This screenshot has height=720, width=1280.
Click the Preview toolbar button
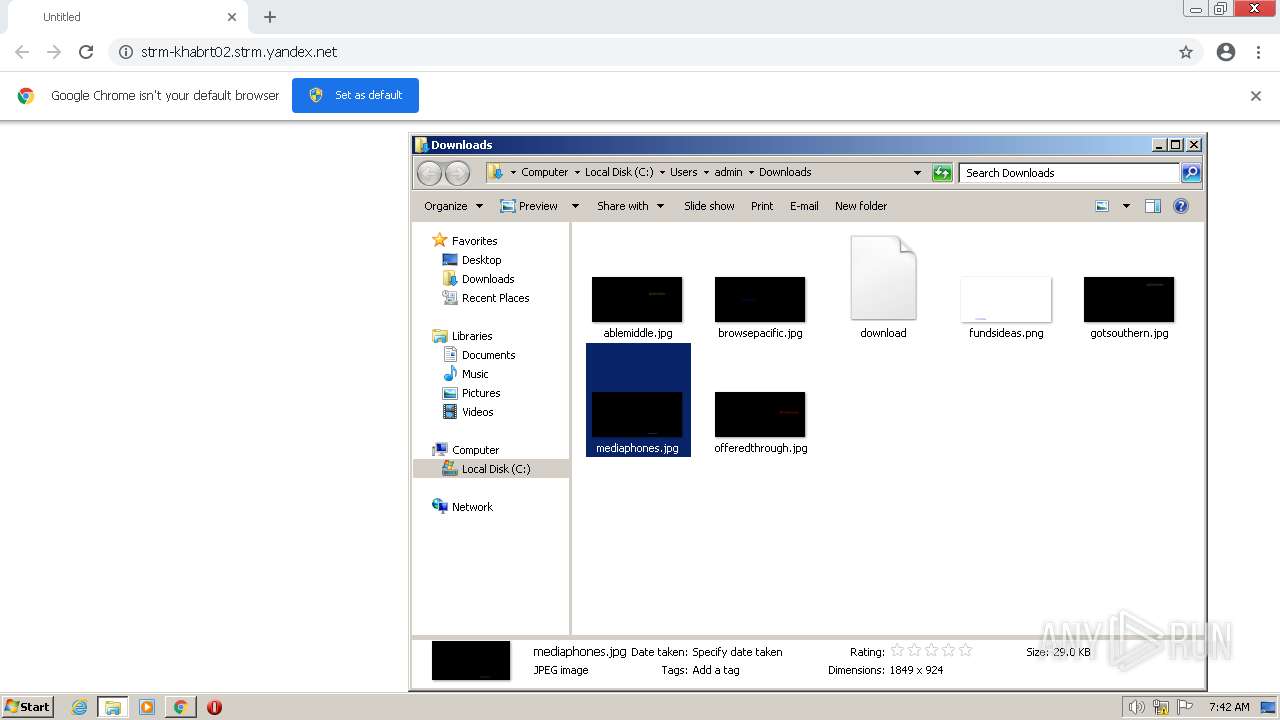pyautogui.click(x=530, y=206)
